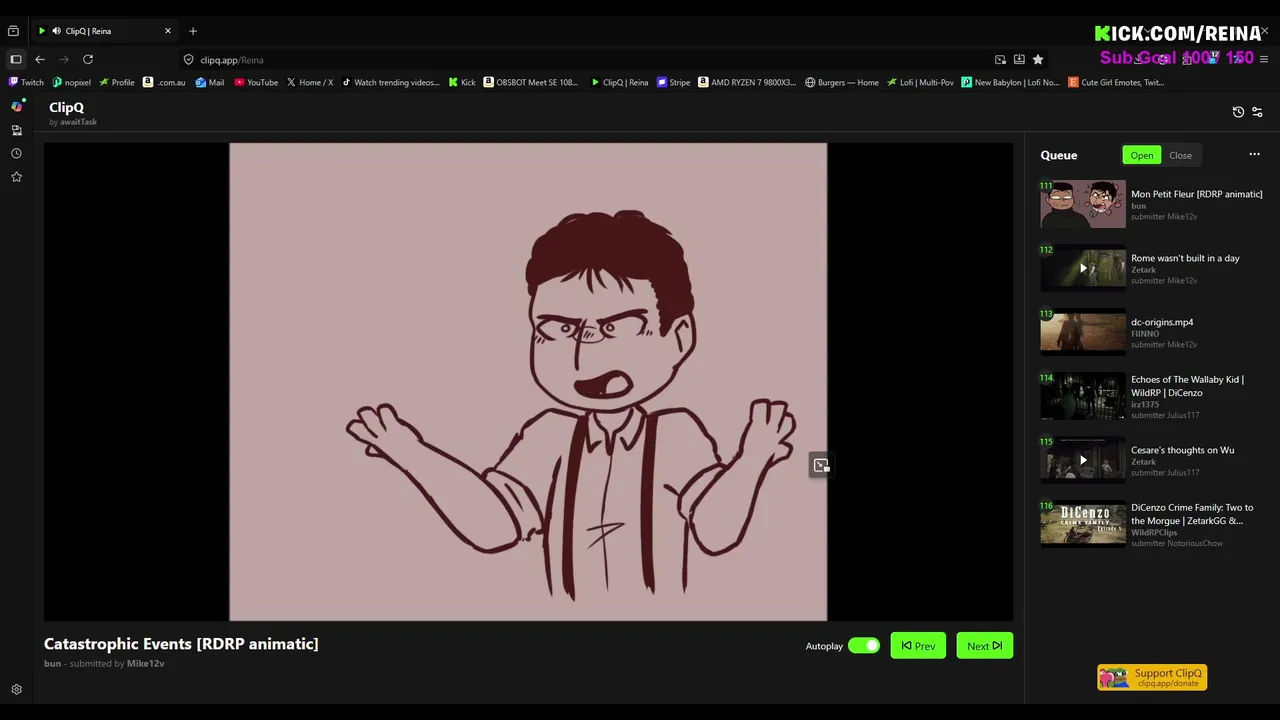The width and height of the screenshot is (1280, 720).
Task: Click picture-in-picture overlay on video
Action: point(821,465)
